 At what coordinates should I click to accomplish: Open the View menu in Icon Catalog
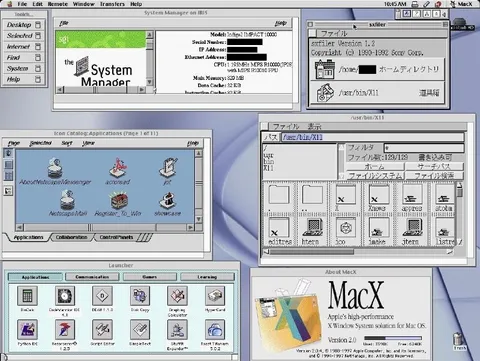coord(88,143)
